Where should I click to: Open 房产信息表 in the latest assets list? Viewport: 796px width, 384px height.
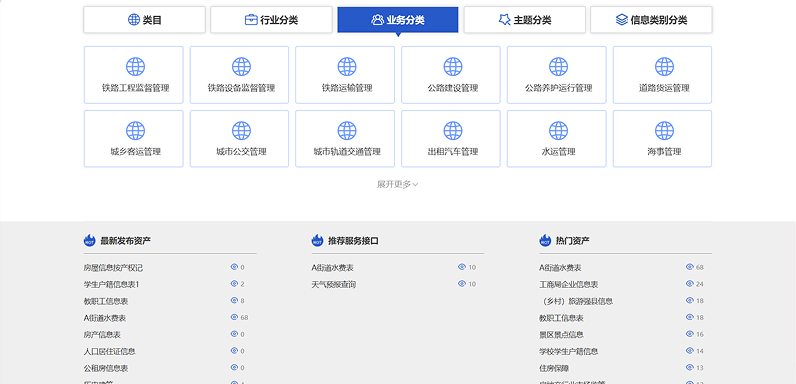coord(102,335)
